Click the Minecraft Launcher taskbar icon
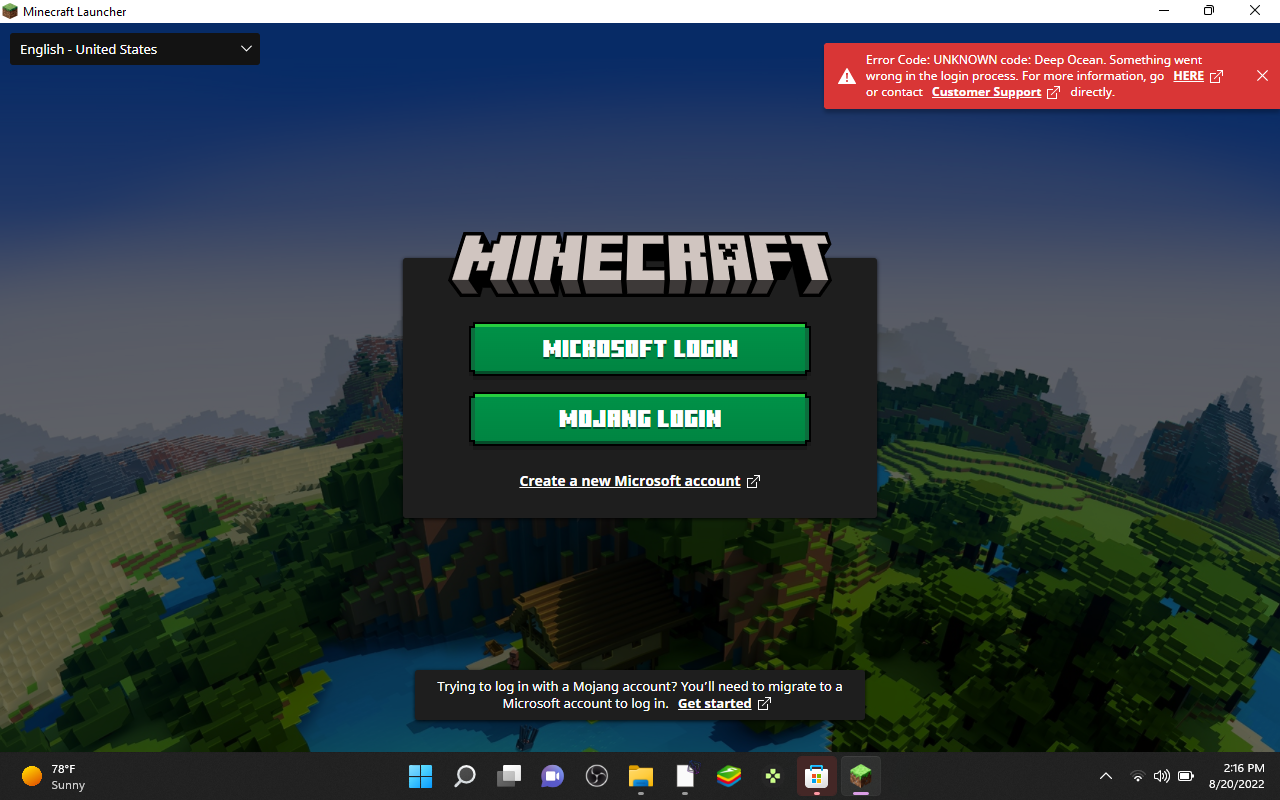Screen dimensions: 1280x800 coord(860,776)
